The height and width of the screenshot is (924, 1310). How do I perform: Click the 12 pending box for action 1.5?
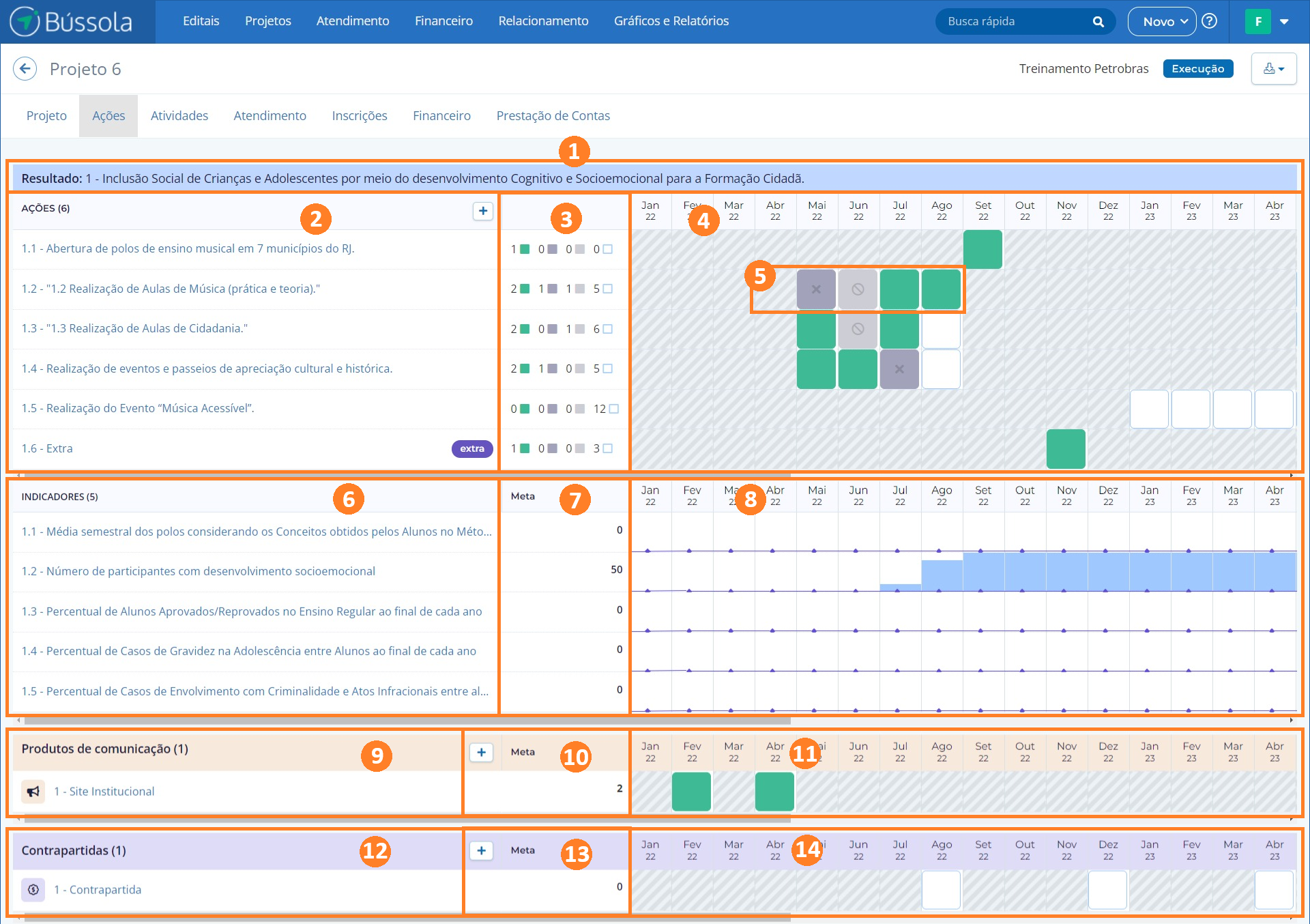613,409
